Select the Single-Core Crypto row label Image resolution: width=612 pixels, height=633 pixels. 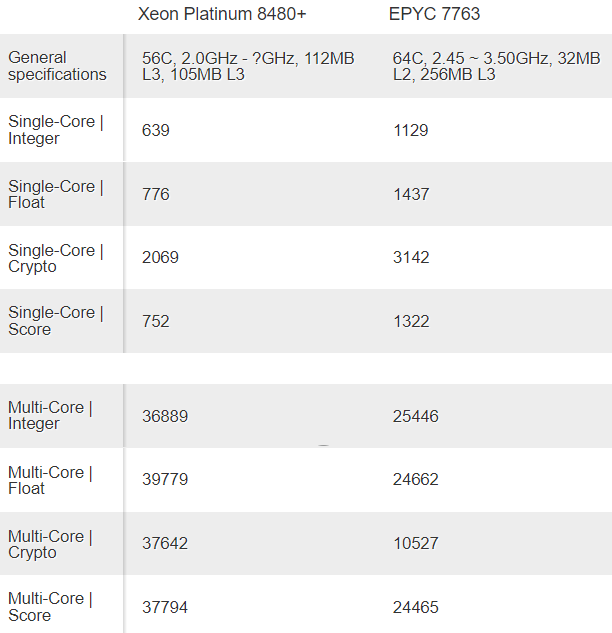[55, 258]
